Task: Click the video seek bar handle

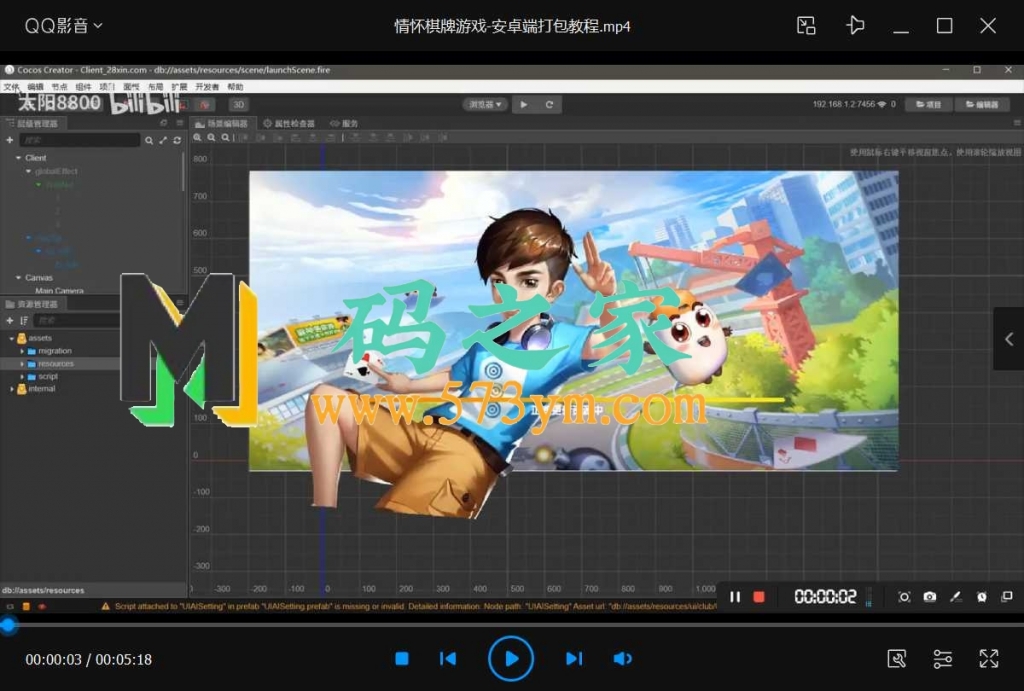Action: (8, 625)
